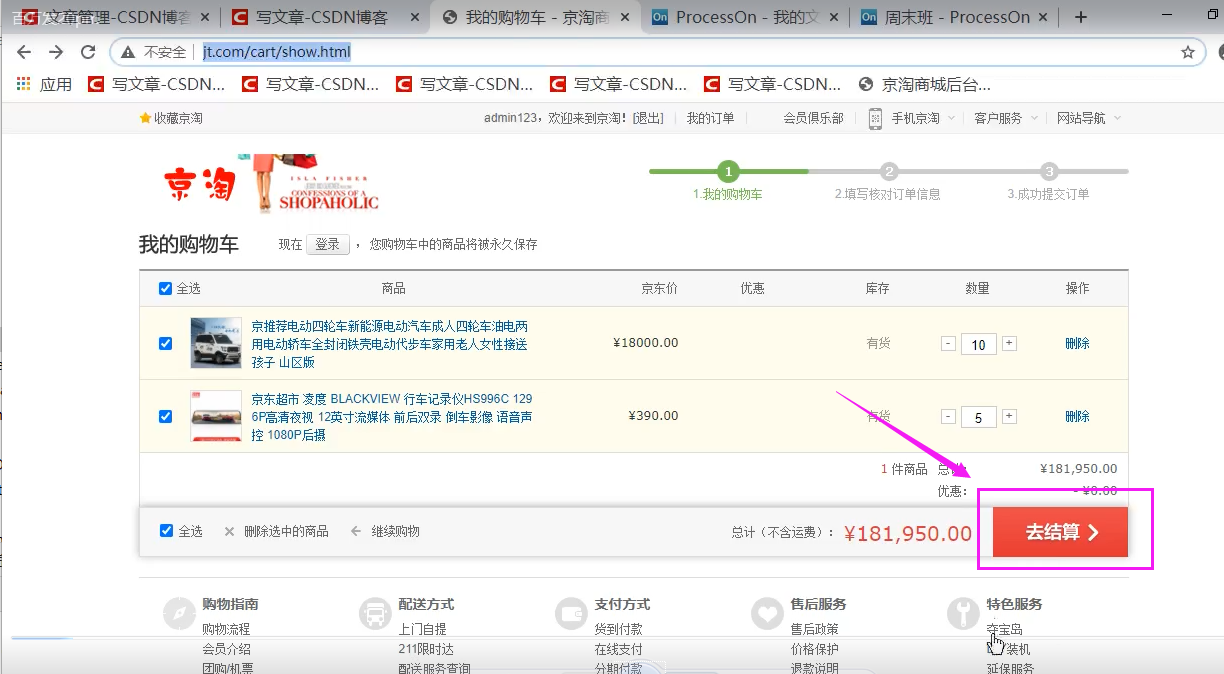Reload the shopping cart page
The width and height of the screenshot is (1224, 674).
click(x=88, y=52)
